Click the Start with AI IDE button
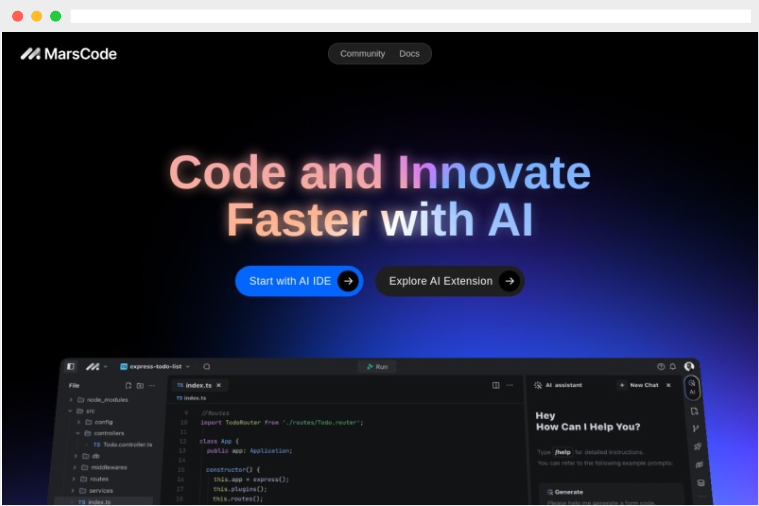Screen dimensions: 759x506 299,281
